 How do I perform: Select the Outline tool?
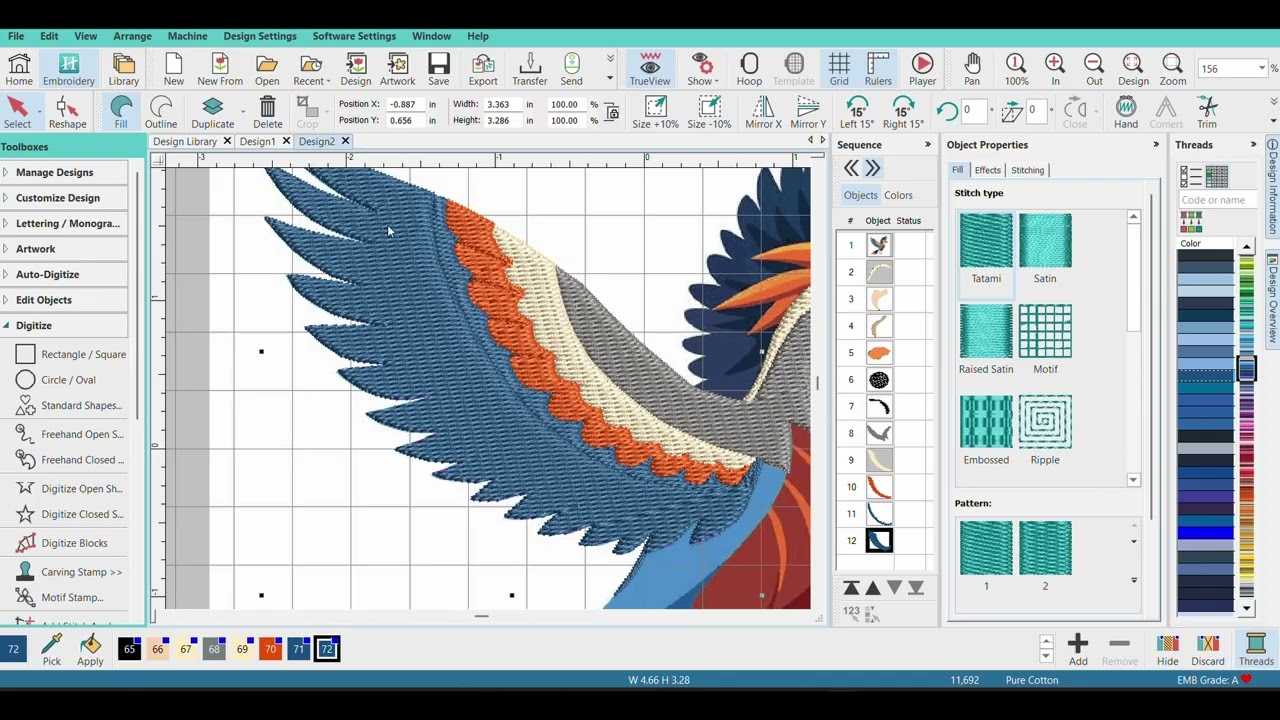[x=161, y=112]
